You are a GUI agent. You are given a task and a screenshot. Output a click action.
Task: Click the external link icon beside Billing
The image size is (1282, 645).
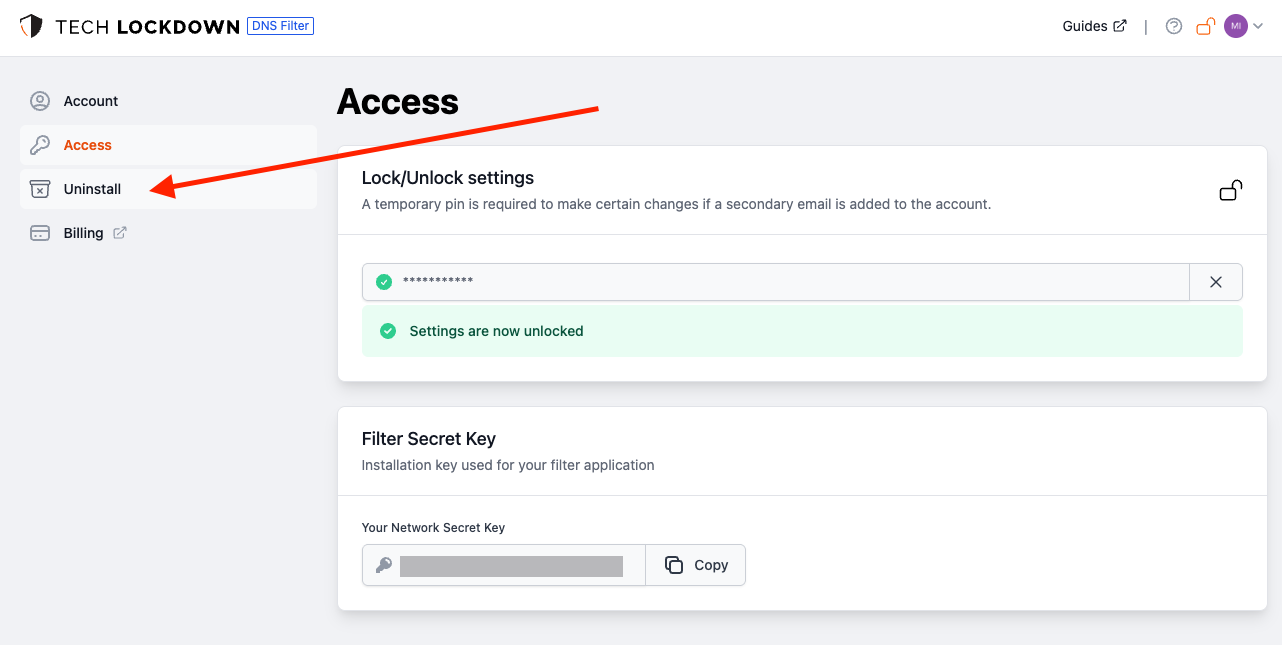(x=120, y=233)
